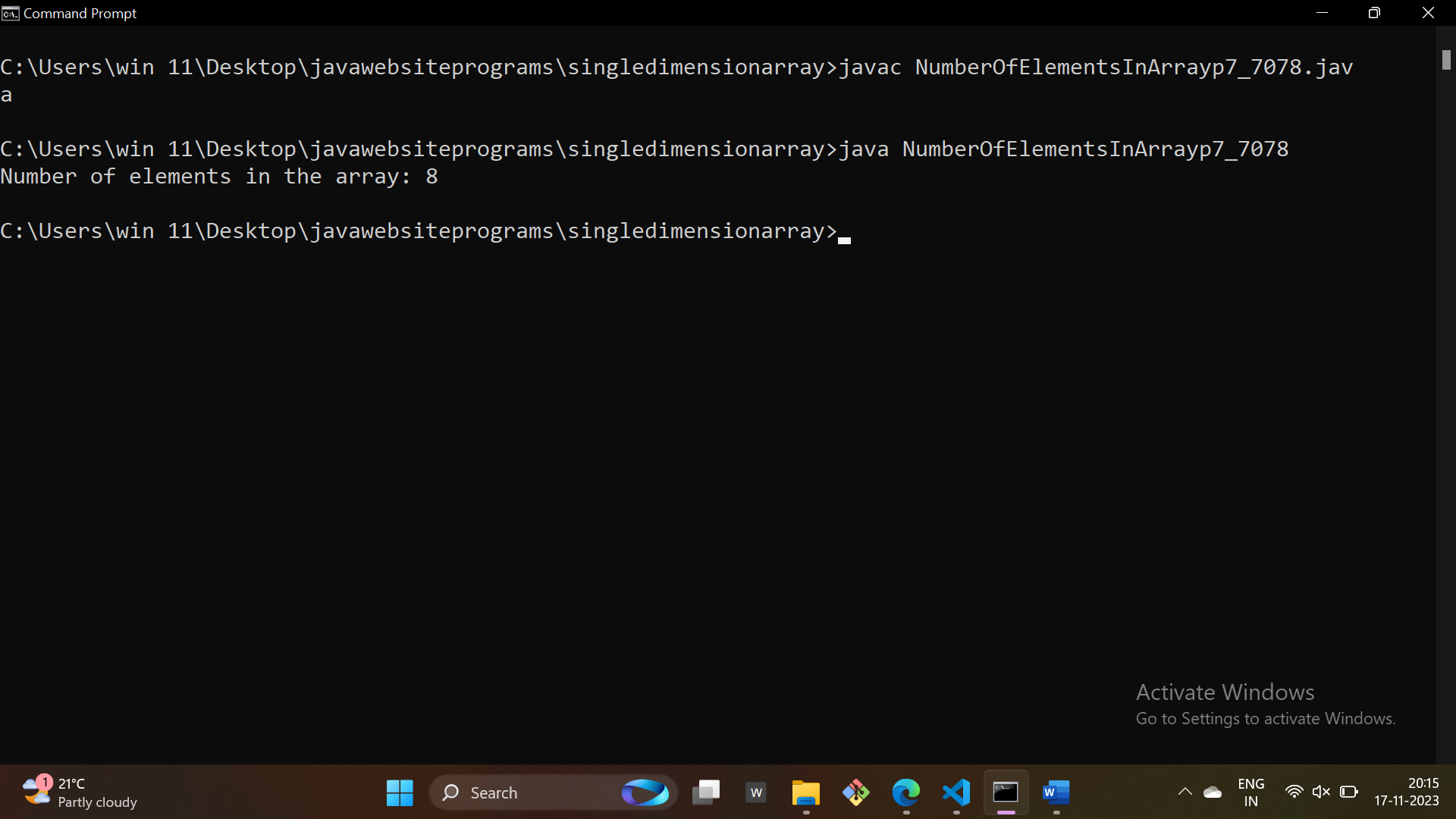Viewport: 1456px width, 819px height.
Task: Open File Explorer from taskbar
Action: (x=805, y=792)
